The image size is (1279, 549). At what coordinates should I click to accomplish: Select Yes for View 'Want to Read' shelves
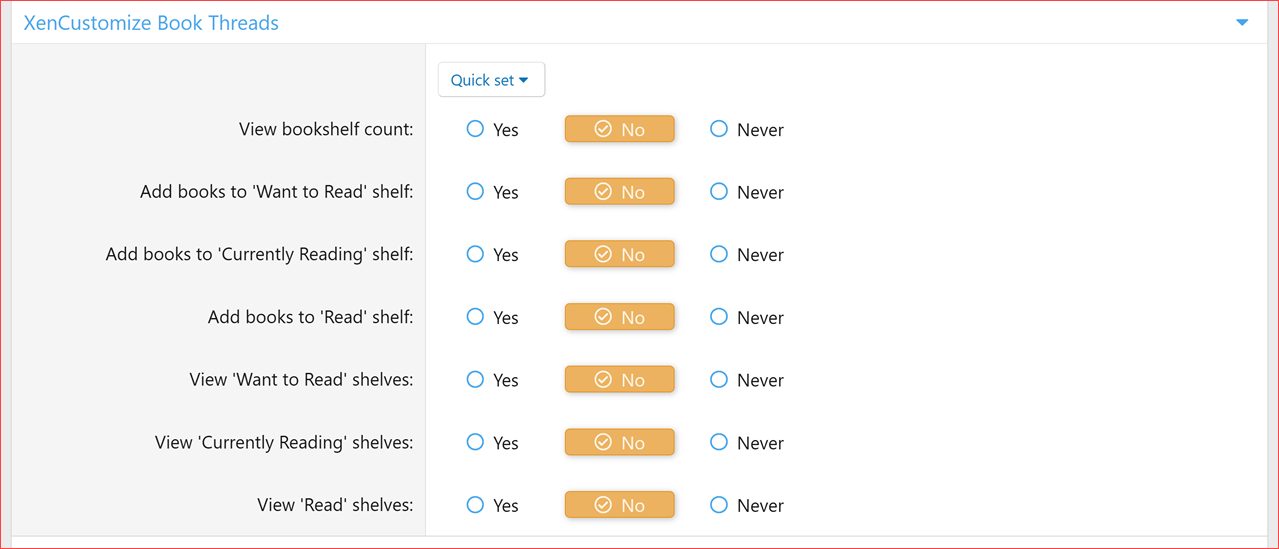tap(475, 380)
